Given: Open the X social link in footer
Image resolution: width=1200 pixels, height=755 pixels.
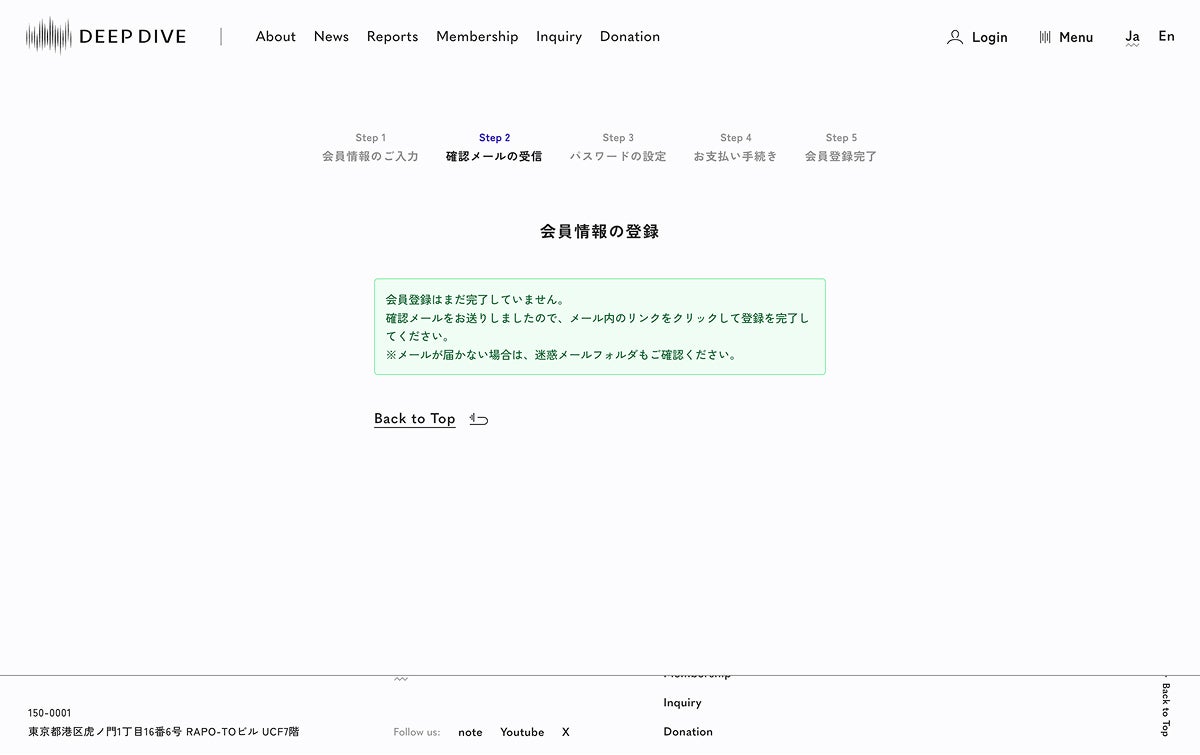Looking at the screenshot, I should (565, 732).
